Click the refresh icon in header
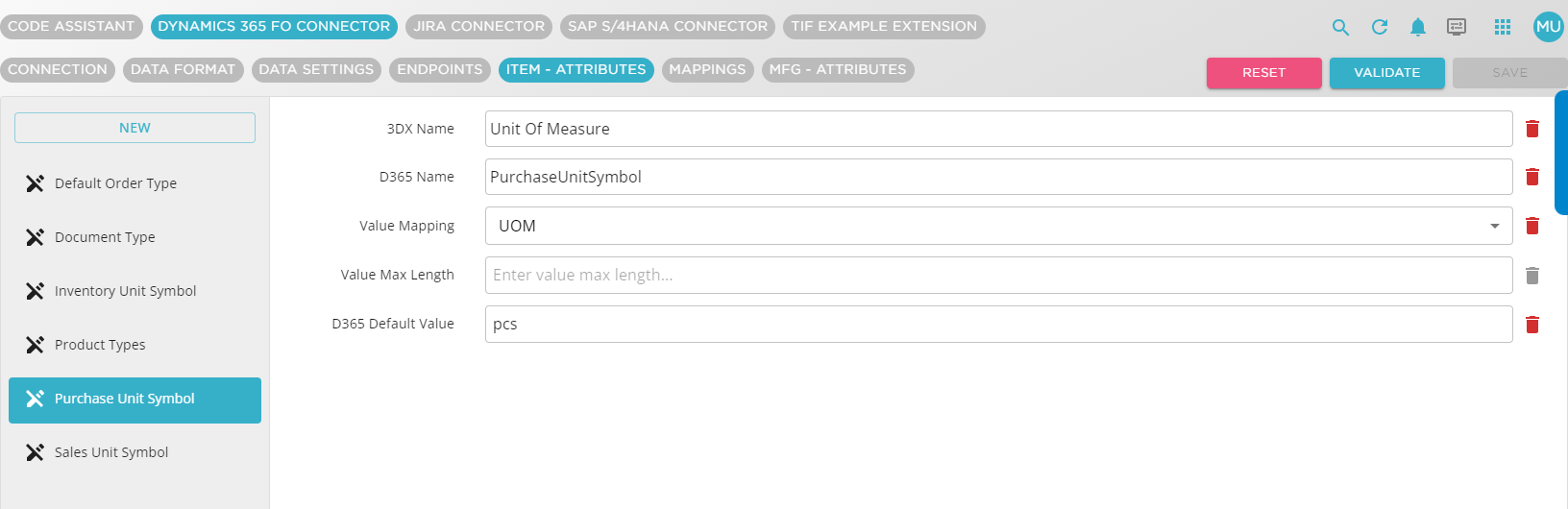Viewport: 1568px width, 509px height. pyautogui.click(x=1380, y=27)
